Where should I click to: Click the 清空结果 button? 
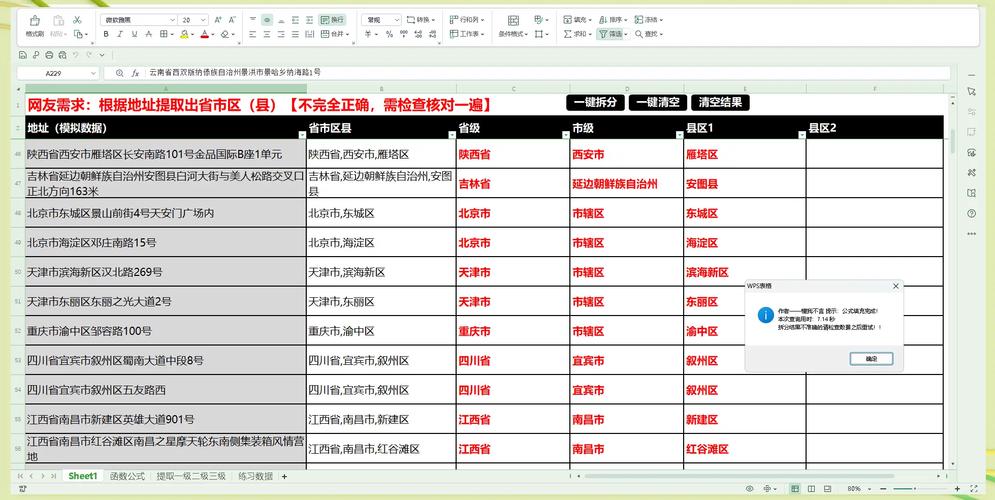coord(720,102)
